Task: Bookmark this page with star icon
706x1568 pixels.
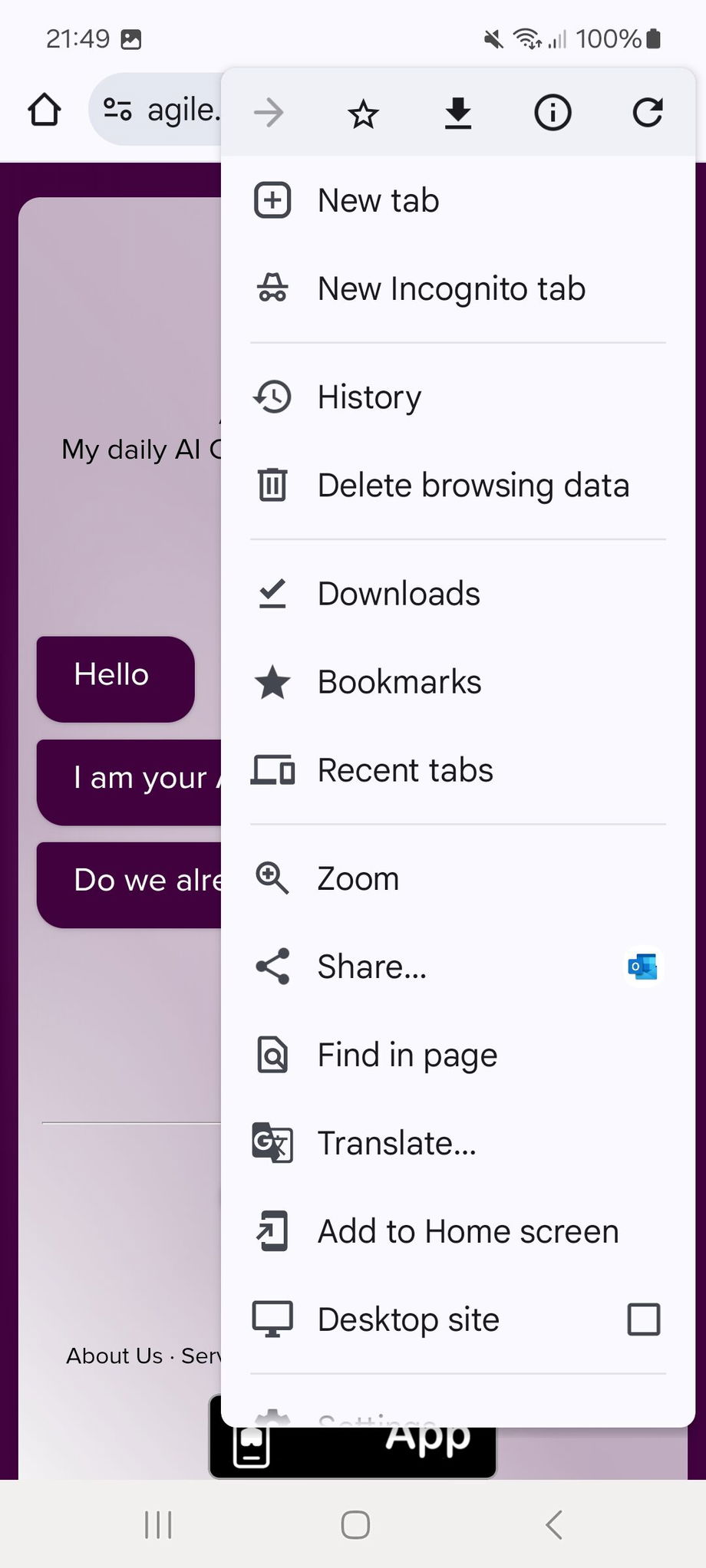Action: click(363, 114)
